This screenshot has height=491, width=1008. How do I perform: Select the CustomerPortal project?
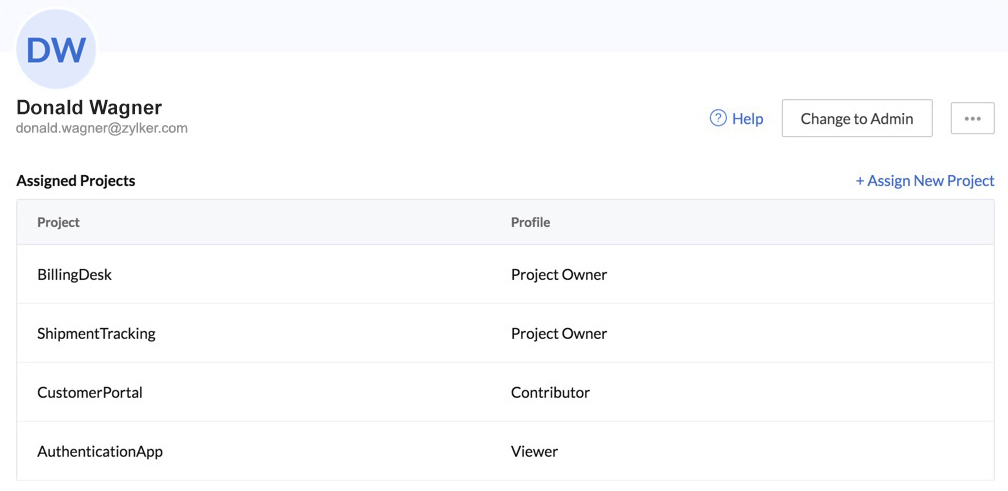tap(90, 392)
